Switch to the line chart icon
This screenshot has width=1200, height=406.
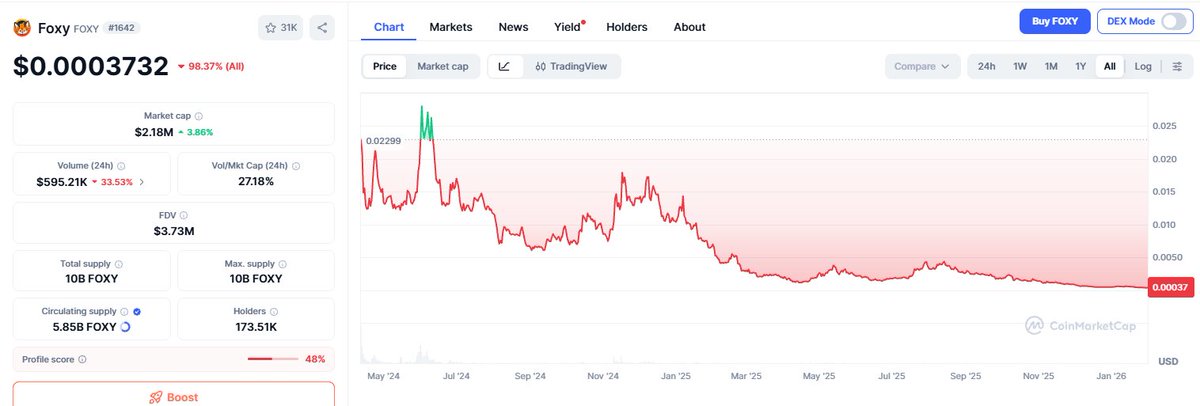point(504,67)
